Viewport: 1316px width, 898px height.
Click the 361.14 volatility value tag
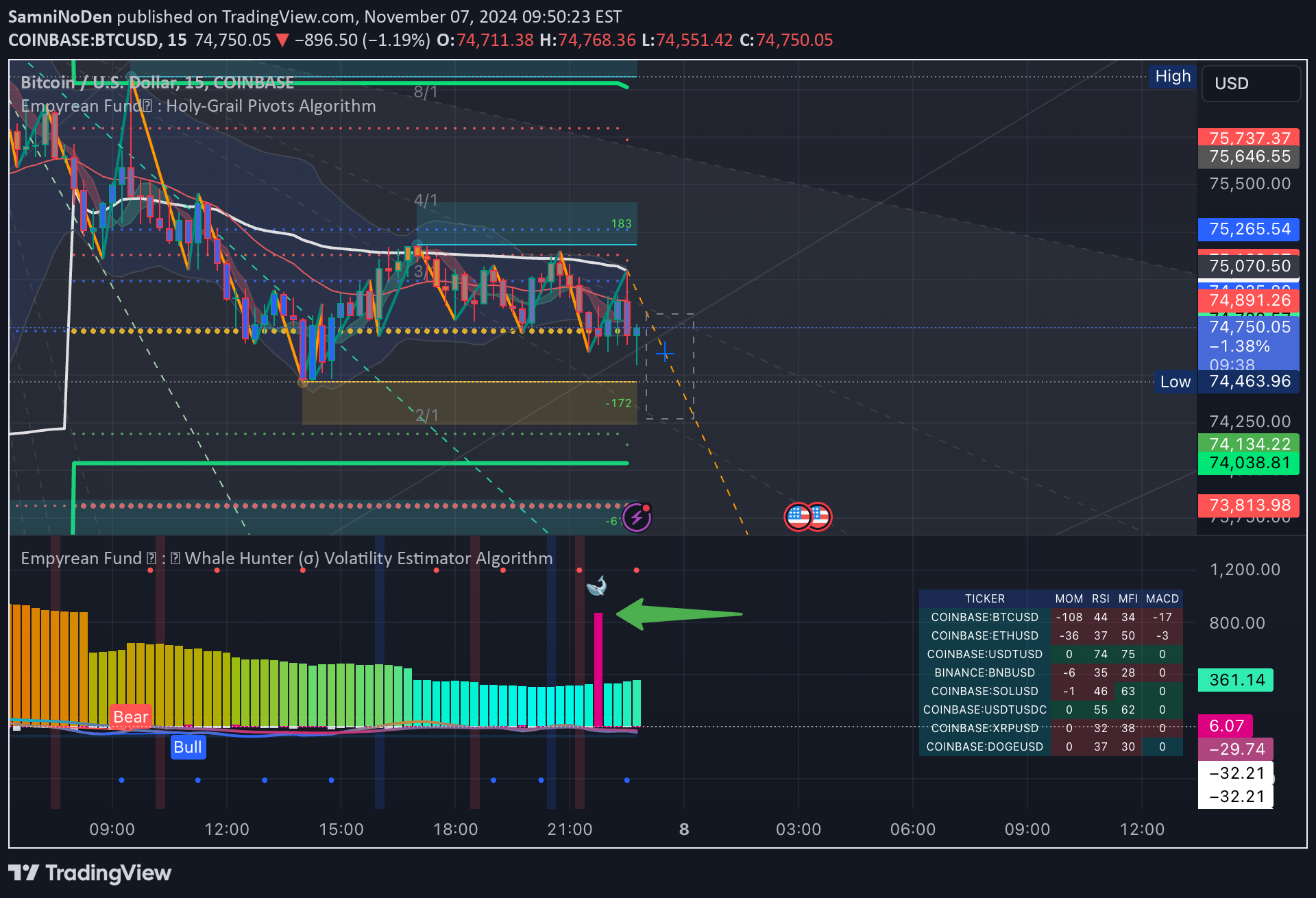[1236, 680]
